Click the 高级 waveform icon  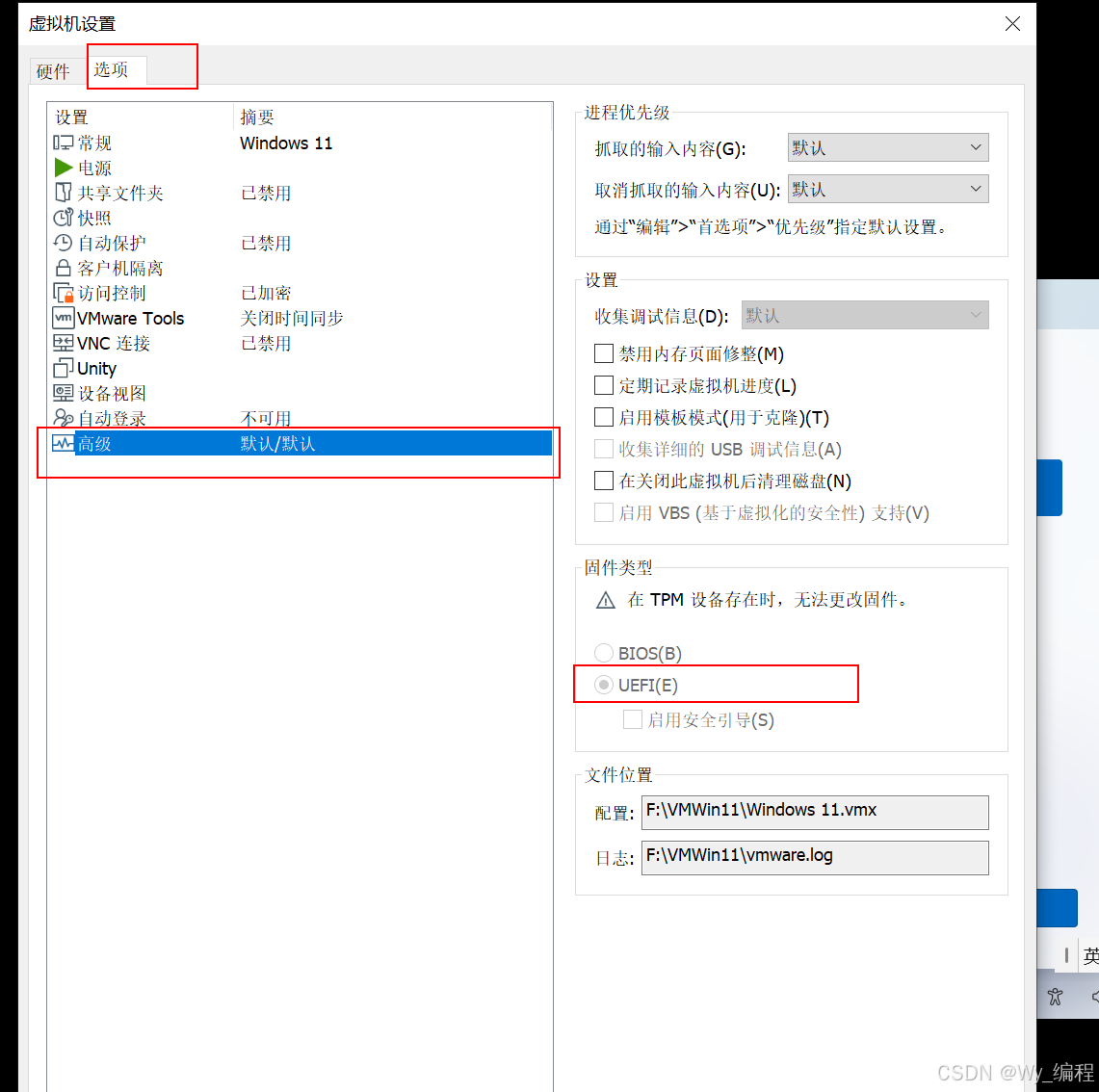pos(63,444)
